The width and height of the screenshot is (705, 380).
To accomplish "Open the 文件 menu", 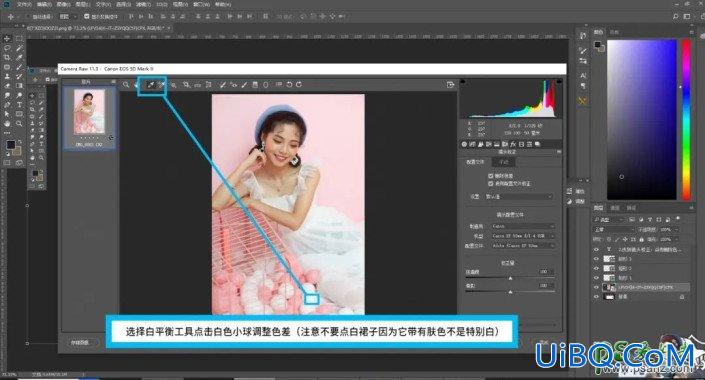I will (x=24, y=4).
